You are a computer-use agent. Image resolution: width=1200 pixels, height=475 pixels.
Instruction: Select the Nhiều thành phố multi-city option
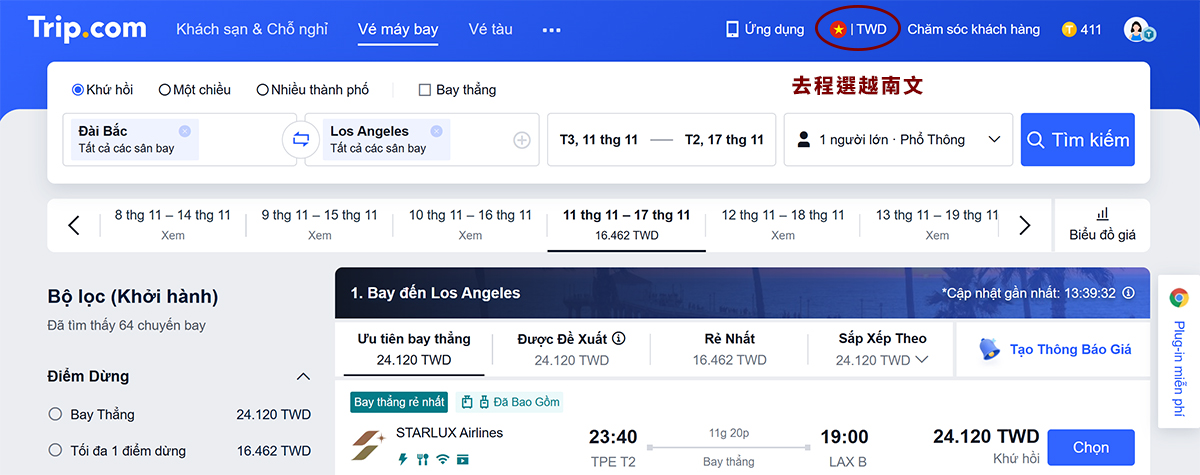click(263, 90)
